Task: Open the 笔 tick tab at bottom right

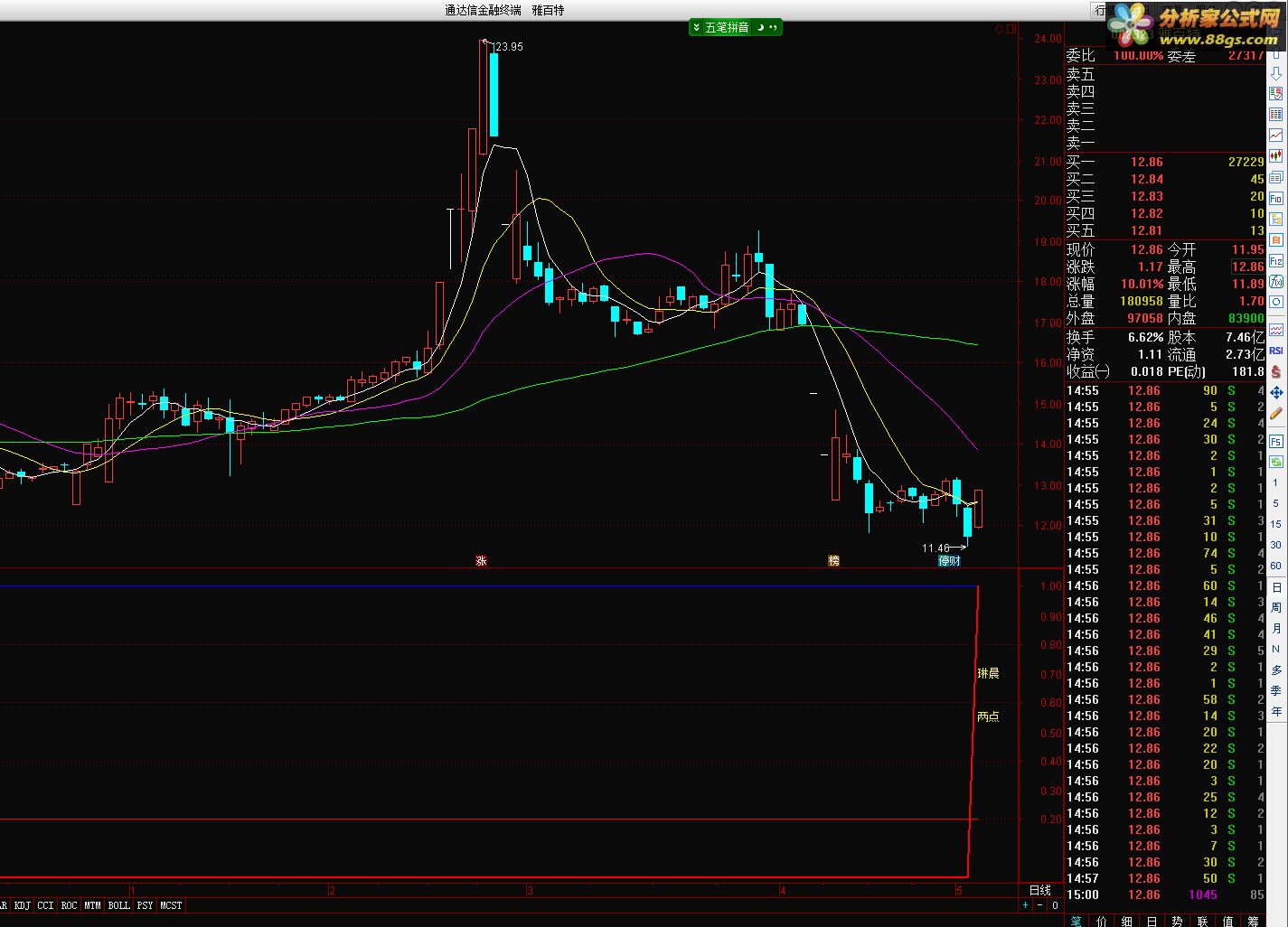Action: (1076, 921)
